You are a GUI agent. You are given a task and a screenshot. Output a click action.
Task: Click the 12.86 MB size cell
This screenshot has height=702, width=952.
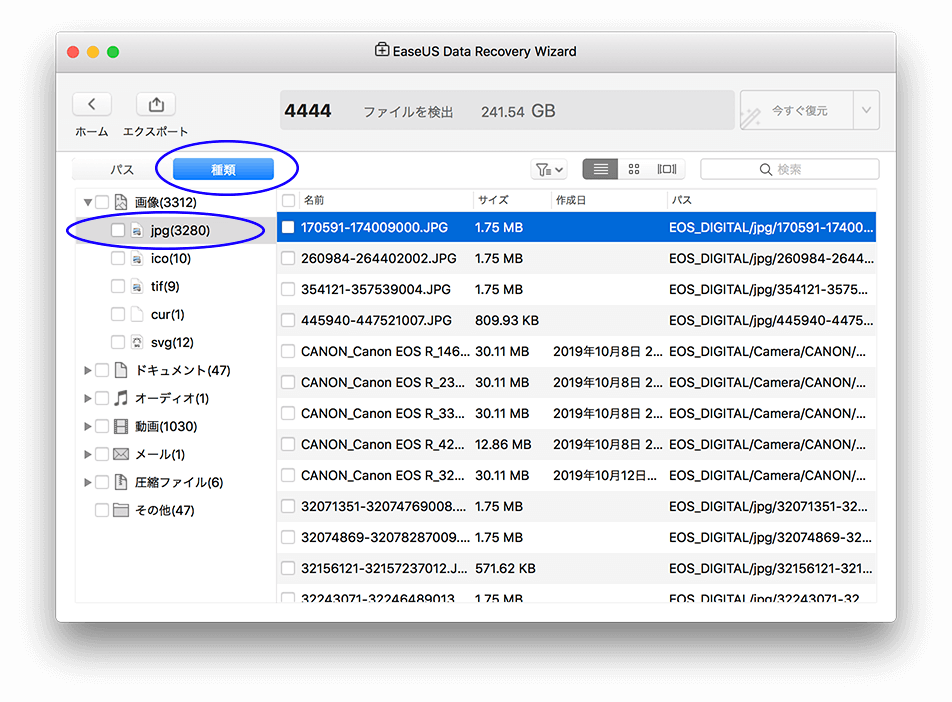pyautogui.click(x=503, y=444)
